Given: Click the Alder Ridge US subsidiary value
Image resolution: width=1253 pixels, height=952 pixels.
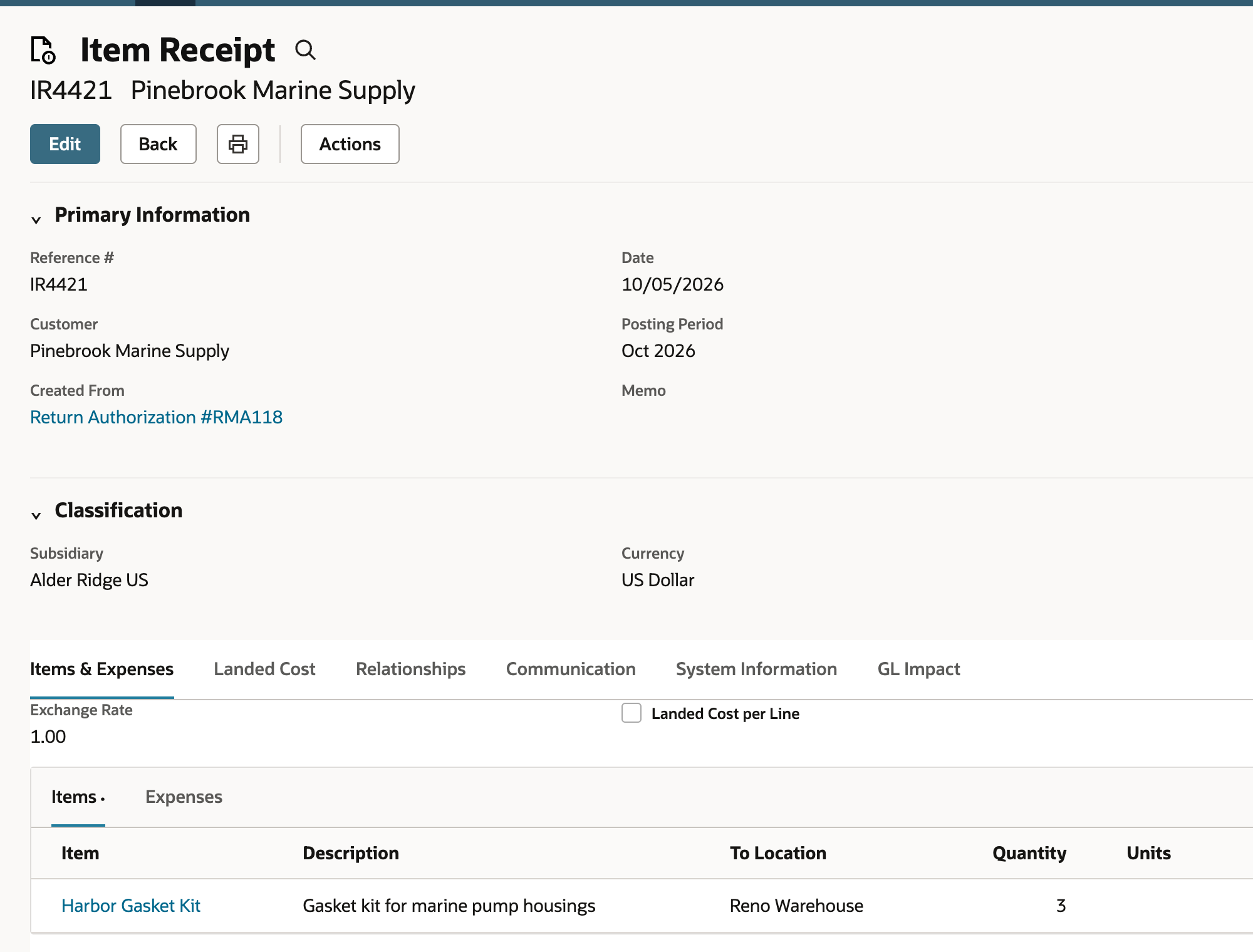Looking at the screenshot, I should 89,580.
